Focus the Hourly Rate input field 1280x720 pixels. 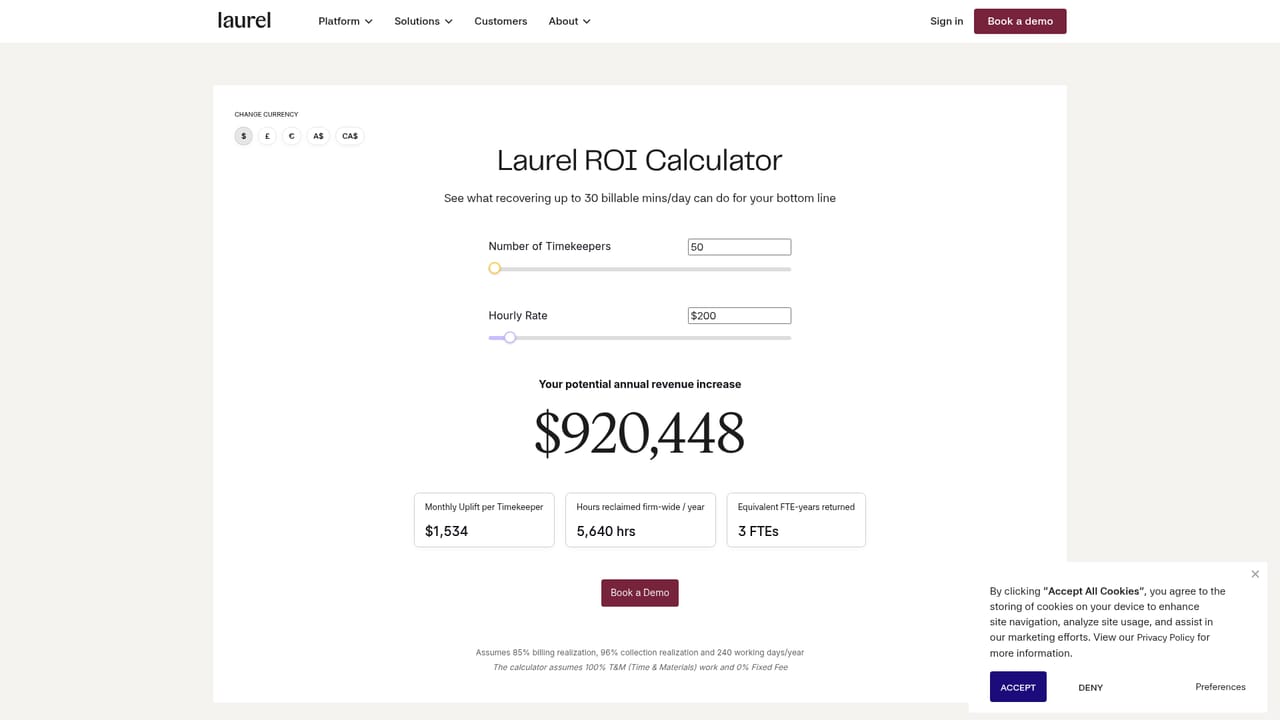pyautogui.click(x=739, y=316)
